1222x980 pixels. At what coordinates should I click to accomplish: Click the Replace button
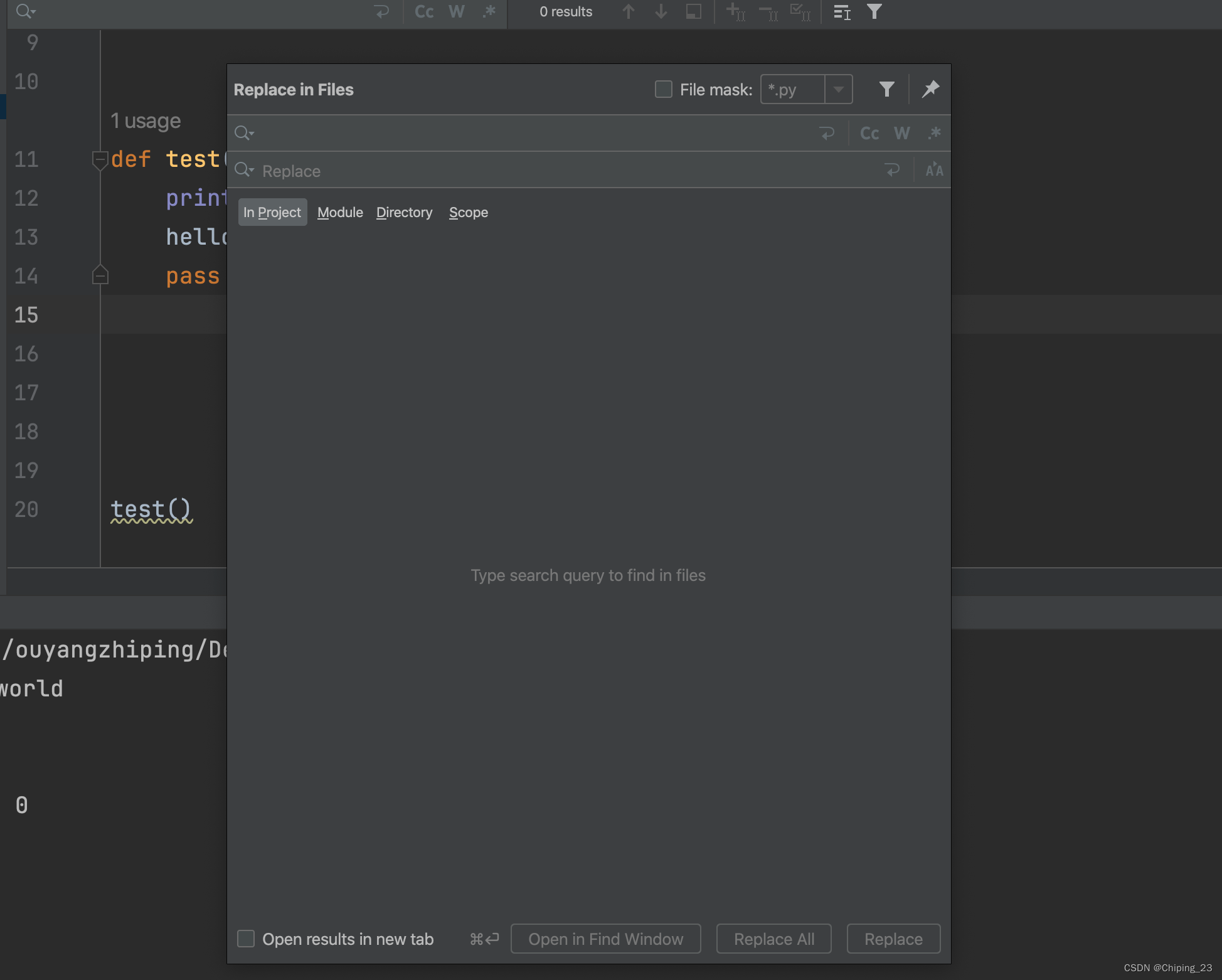click(893, 939)
